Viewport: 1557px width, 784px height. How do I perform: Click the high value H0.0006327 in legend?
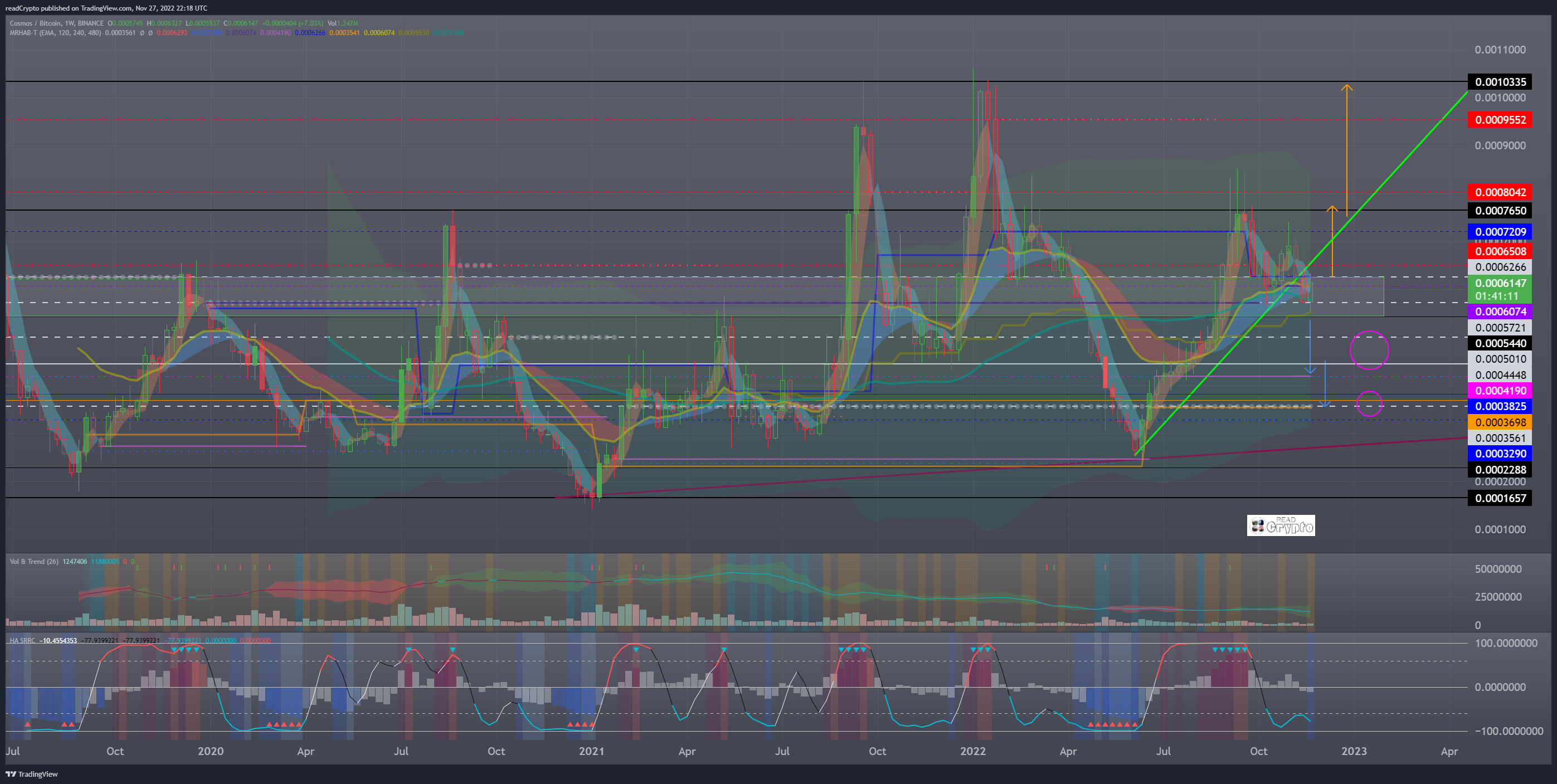tap(164, 23)
